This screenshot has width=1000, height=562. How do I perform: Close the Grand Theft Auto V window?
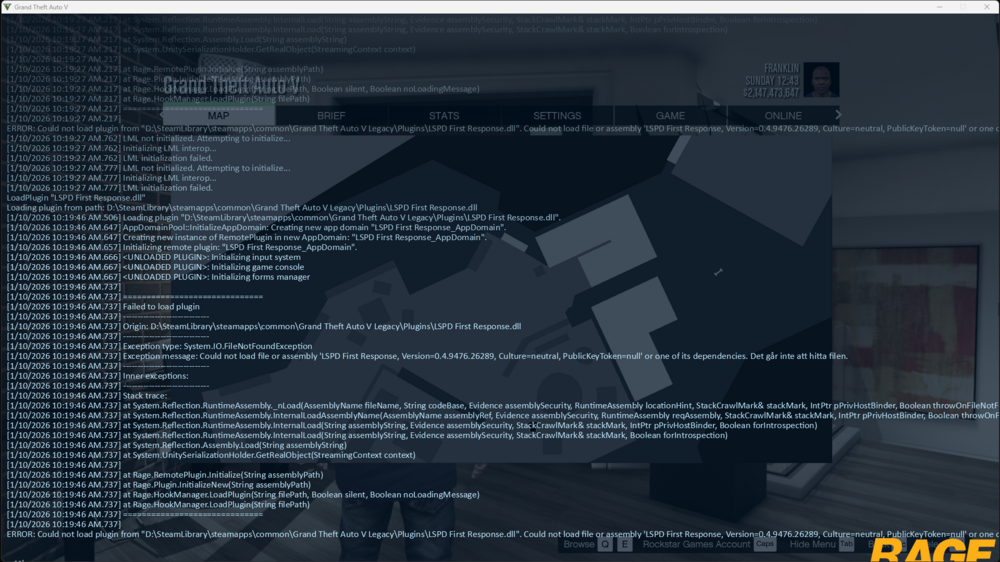click(987, 6)
